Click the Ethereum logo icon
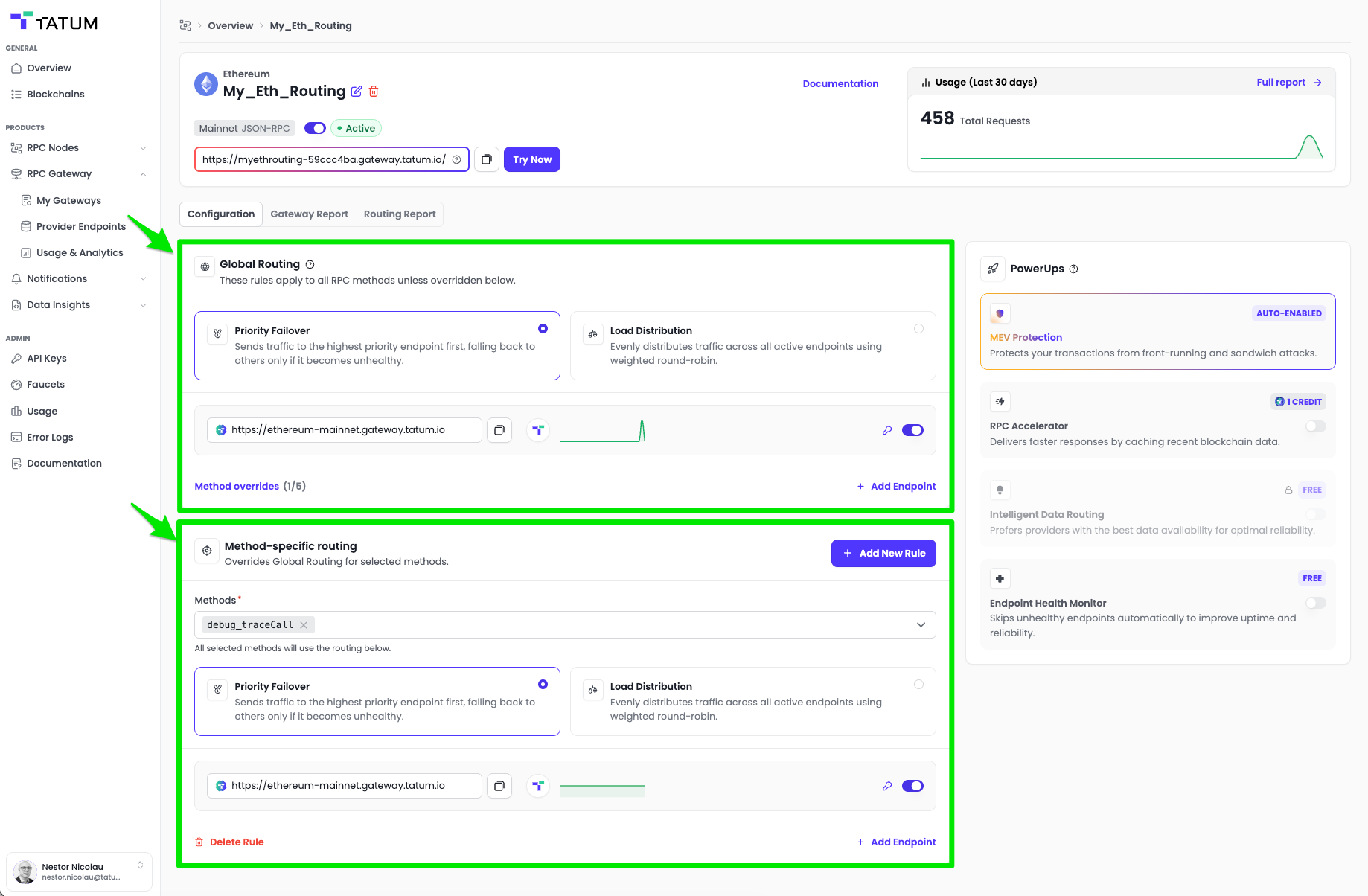The image size is (1368, 896). click(x=206, y=84)
